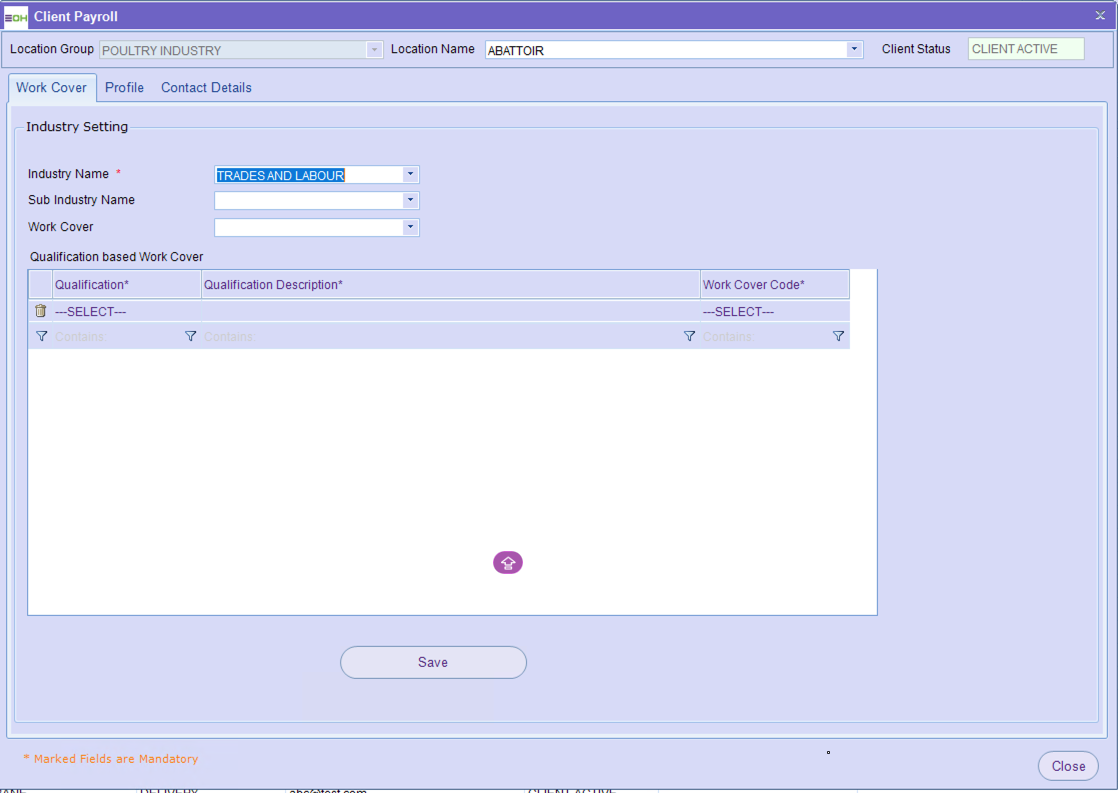Click the filter icon in the Qualification filter box
Viewport: 1118px width, 793px height.
190,337
